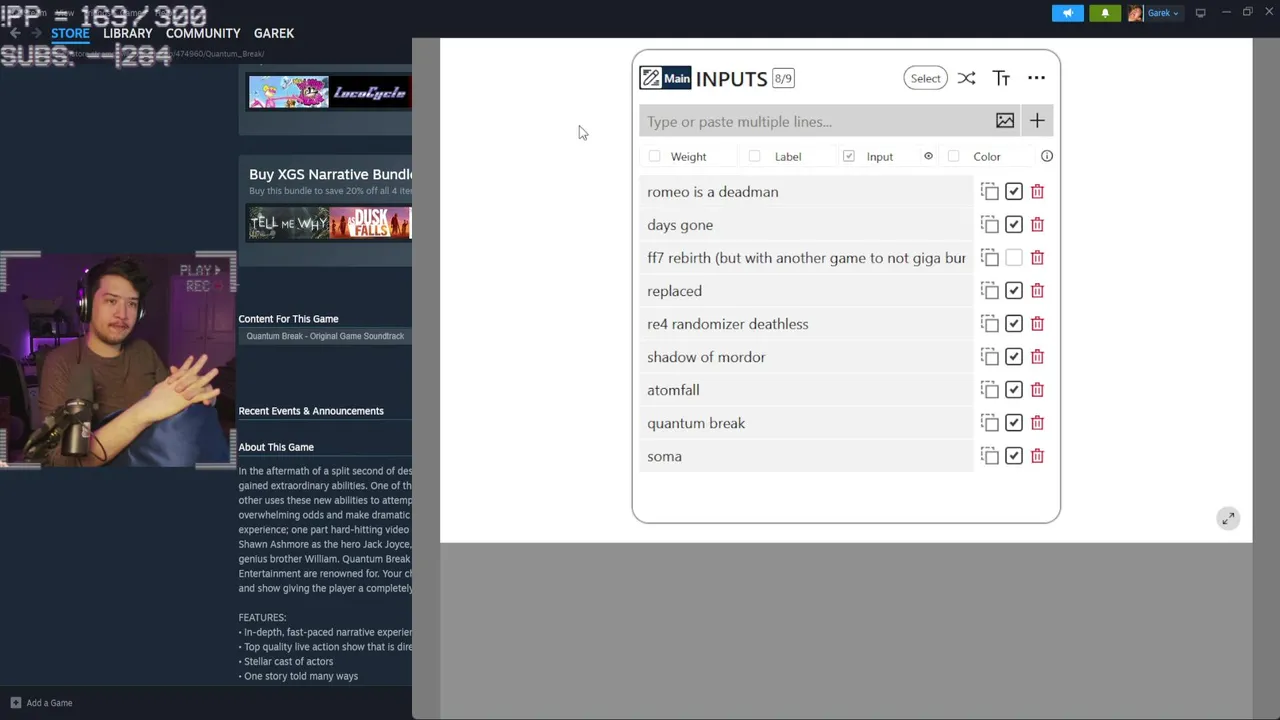Open Steam announcements megaphone button
Image resolution: width=1280 pixels, height=720 pixels.
point(1067,13)
